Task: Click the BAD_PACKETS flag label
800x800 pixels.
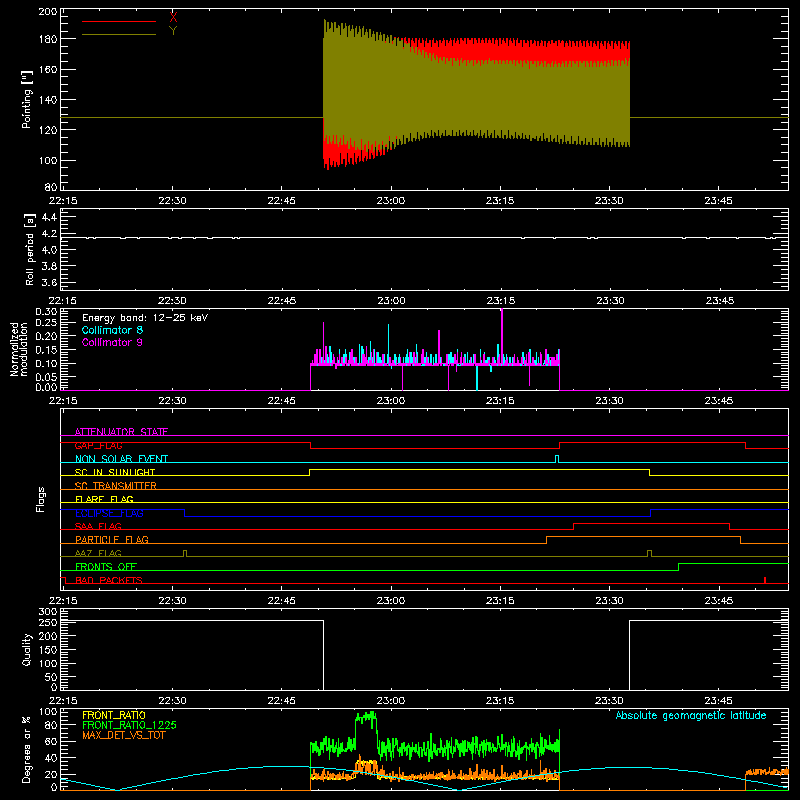Action: coord(109,580)
